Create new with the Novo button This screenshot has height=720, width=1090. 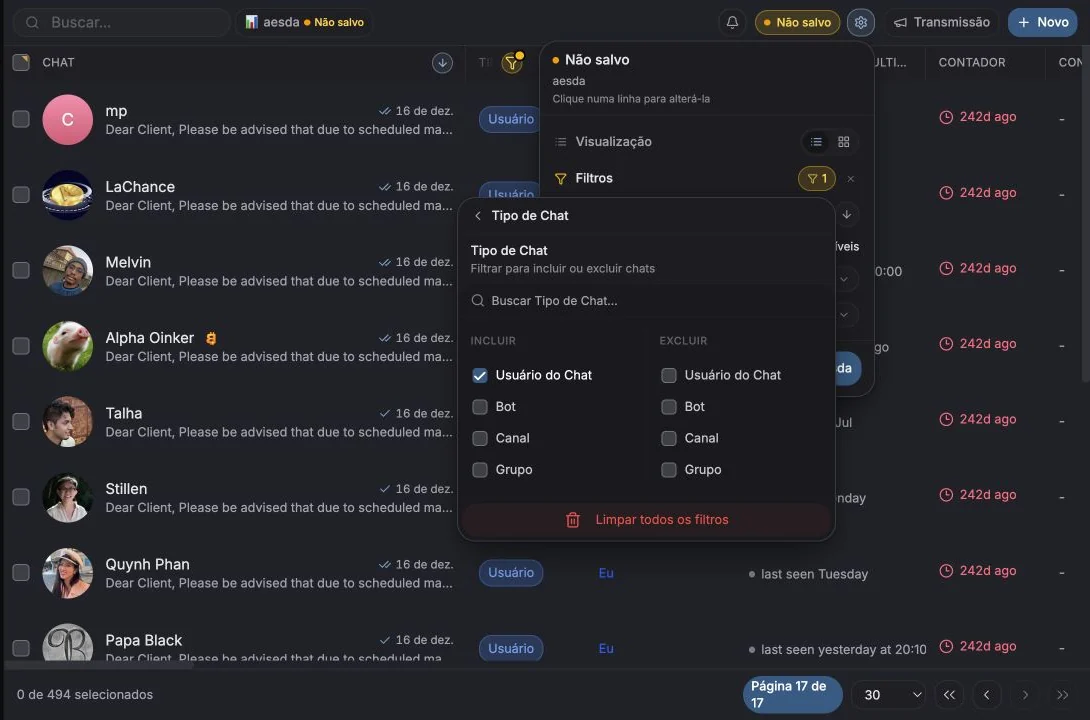[x=1043, y=22]
